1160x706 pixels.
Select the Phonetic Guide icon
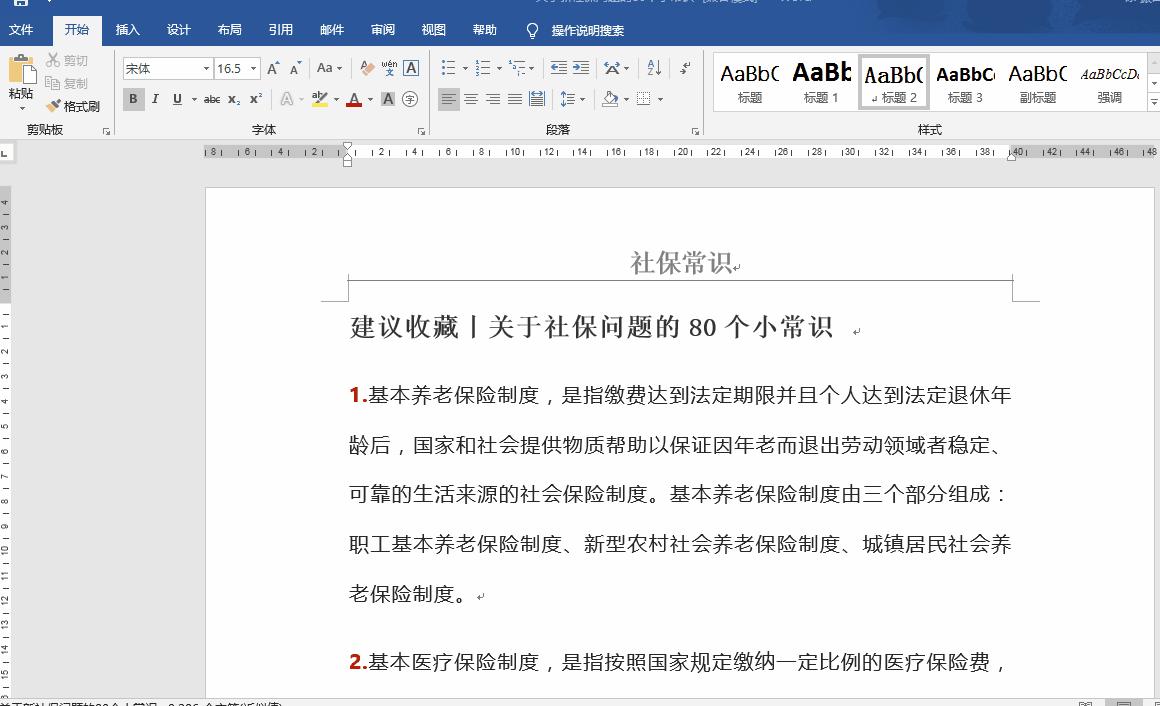pyautogui.click(x=390, y=67)
